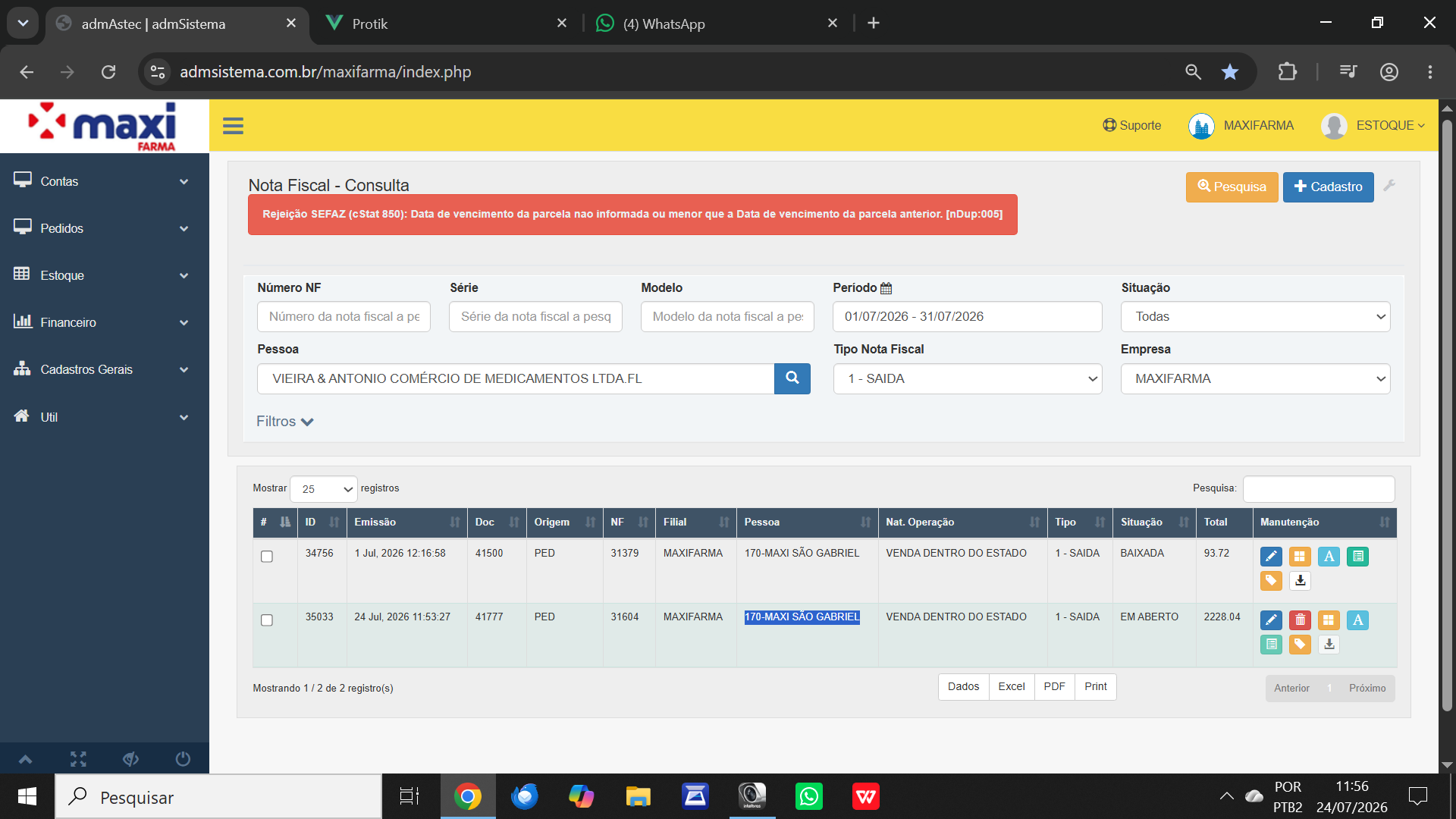The width and height of the screenshot is (1456, 819).
Task: Expand the Util sidebar menu
Action: click(104, 417)
